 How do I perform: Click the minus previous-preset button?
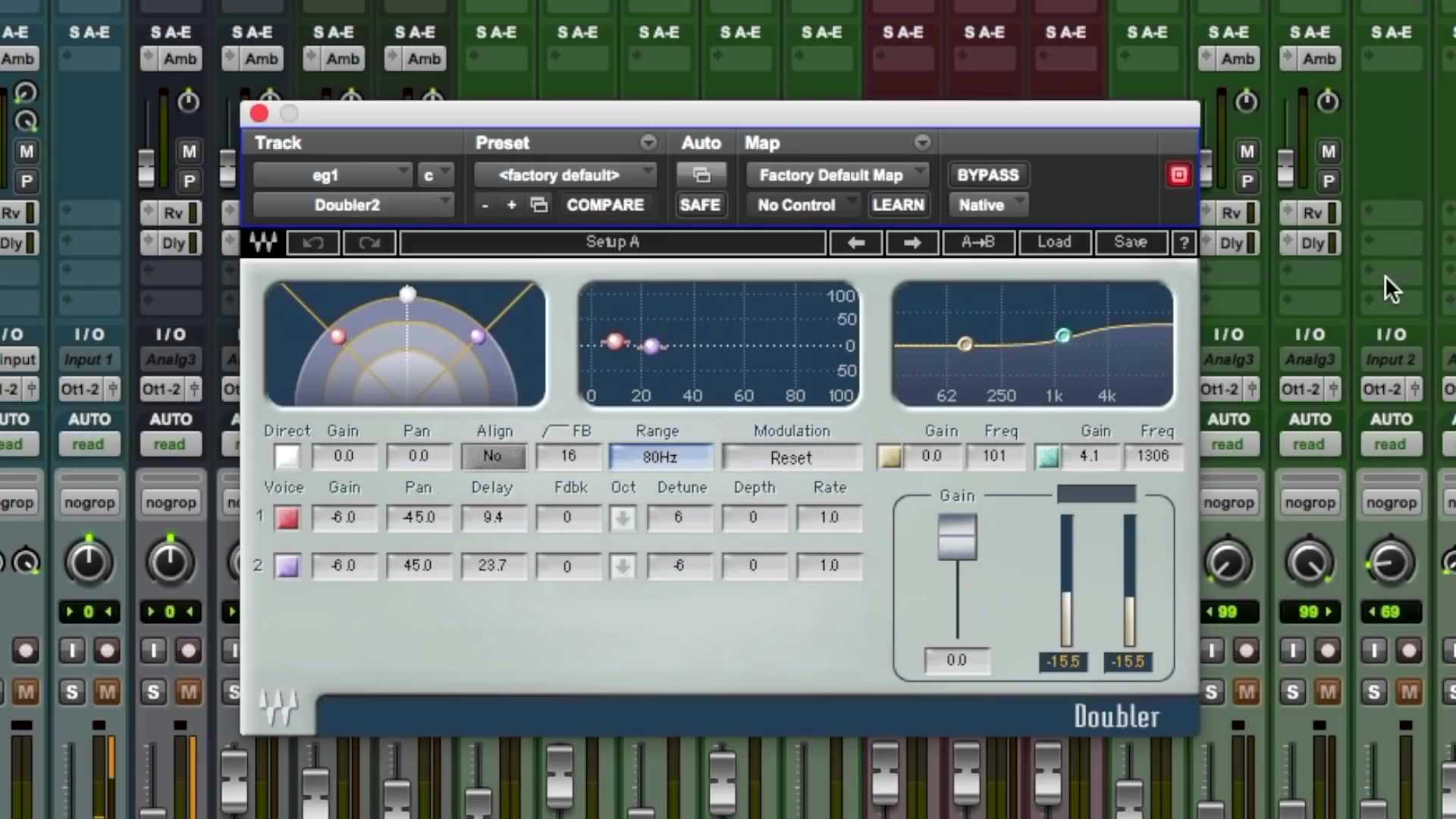[x=485, y=205]
